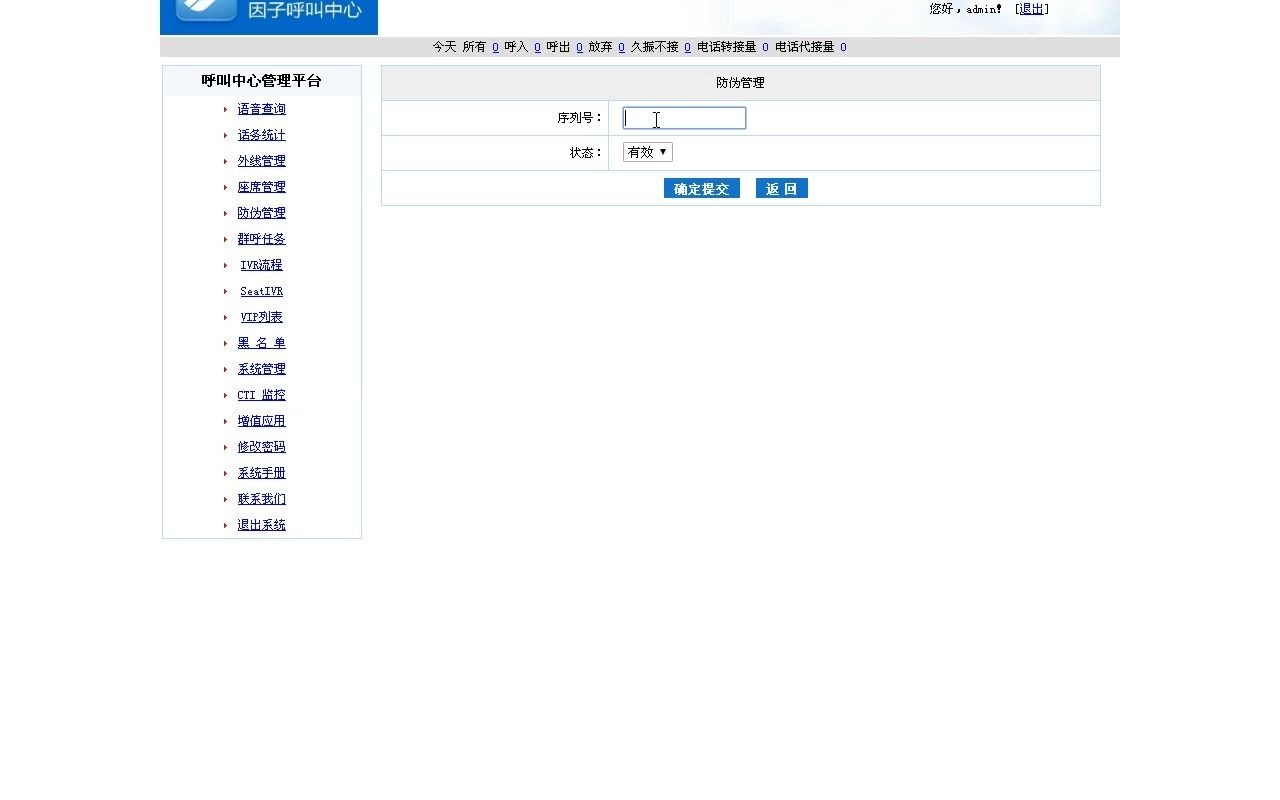Focus the 序列号 input field
This screenshot has height=800, width=1280.
[684, 118]
